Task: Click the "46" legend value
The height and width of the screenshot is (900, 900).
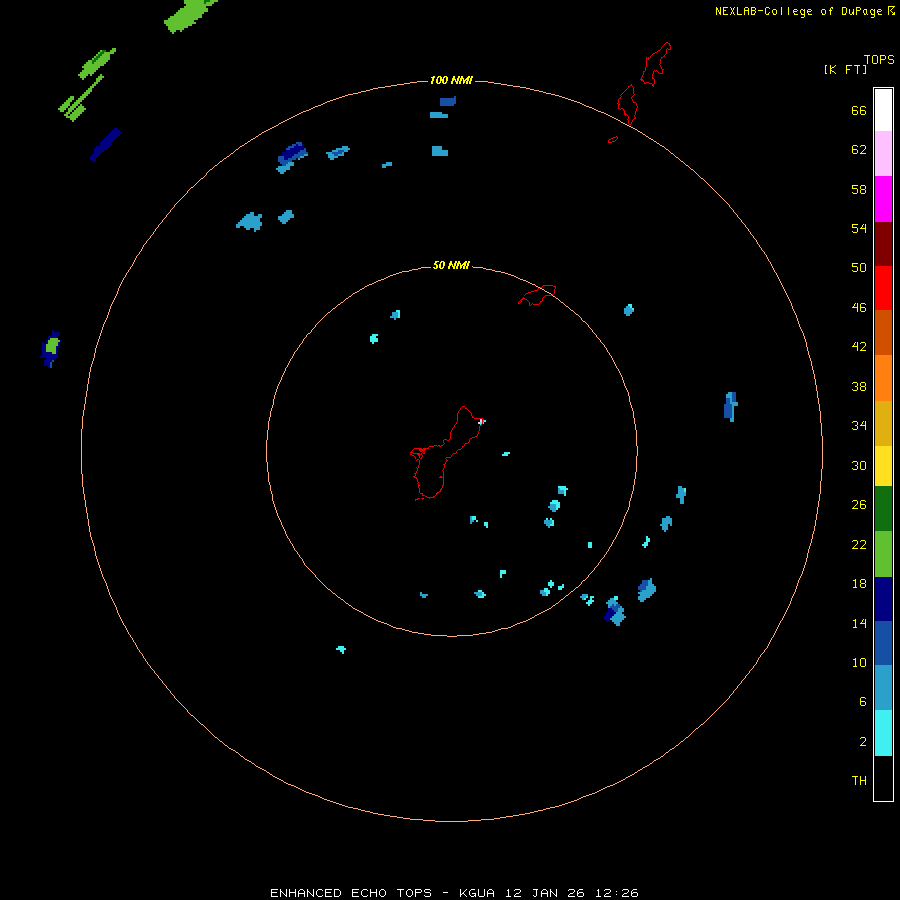Action: [x=859, y=308]
